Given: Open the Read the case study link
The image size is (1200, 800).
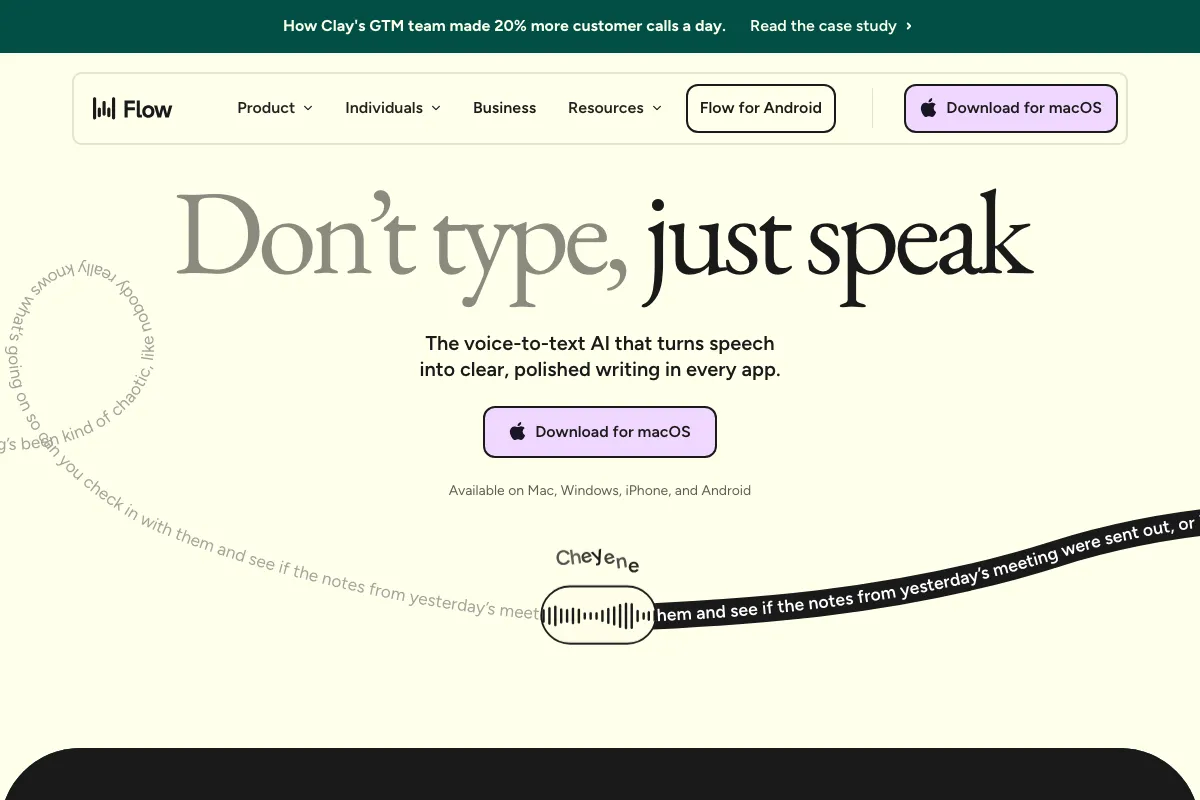Looking at the screenshot, I should coord(823,26).
